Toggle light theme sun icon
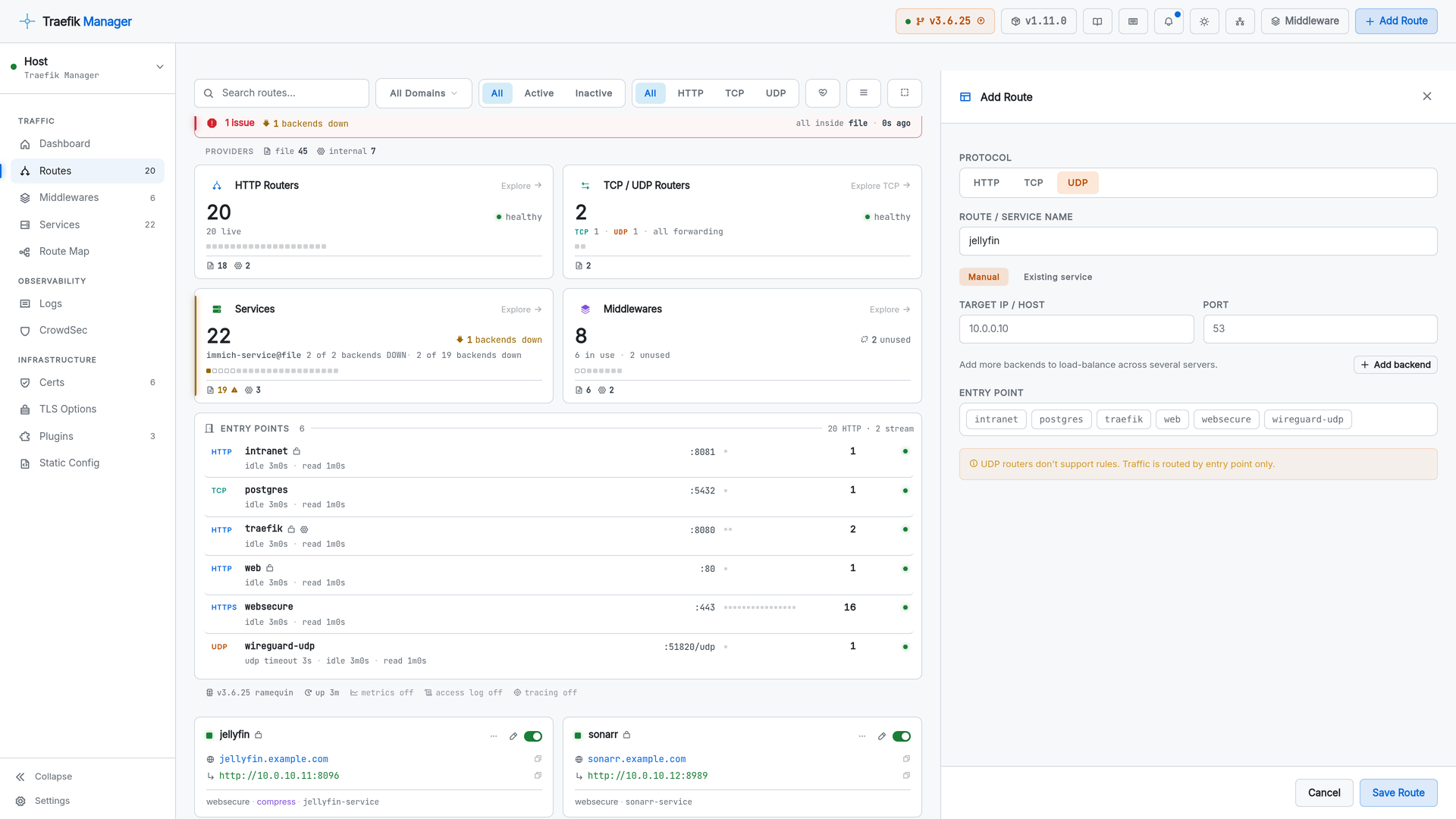Image resolution: width=1456 pixels, height=819 pixels. pyautogui.click(x=1204, y=21)
